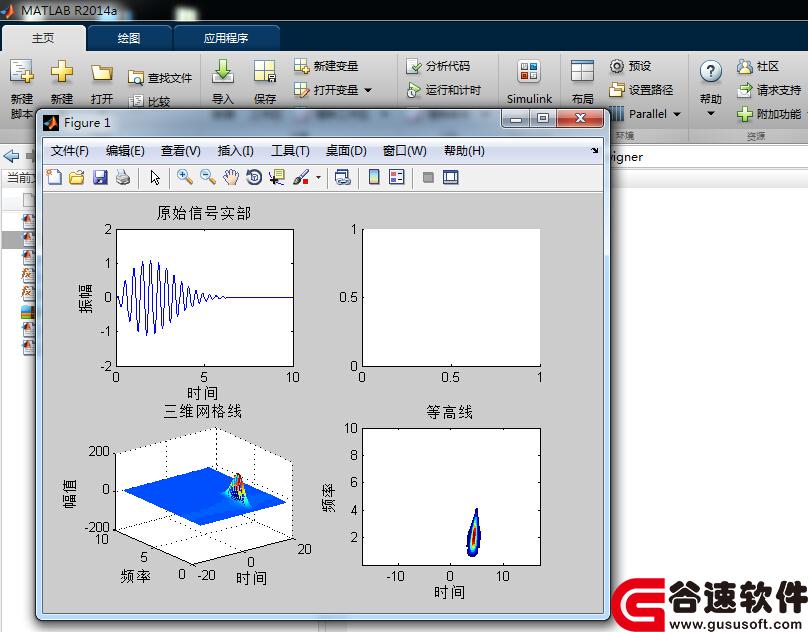Click the Show Plot Tools and Dock Figure icon
This screenshot has width=808, height=632.
pyautogui.click(x=450, y=177)
